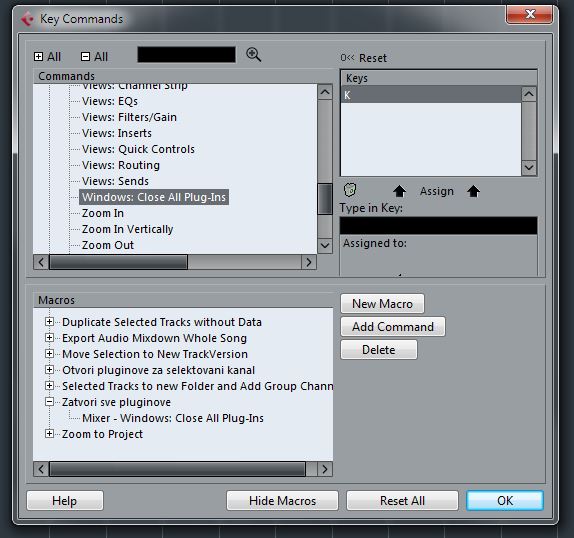The width and height of the screenshot is (574, 538).
Task: Click the Cubase logo in the title bar
Action: pos(27,19)
